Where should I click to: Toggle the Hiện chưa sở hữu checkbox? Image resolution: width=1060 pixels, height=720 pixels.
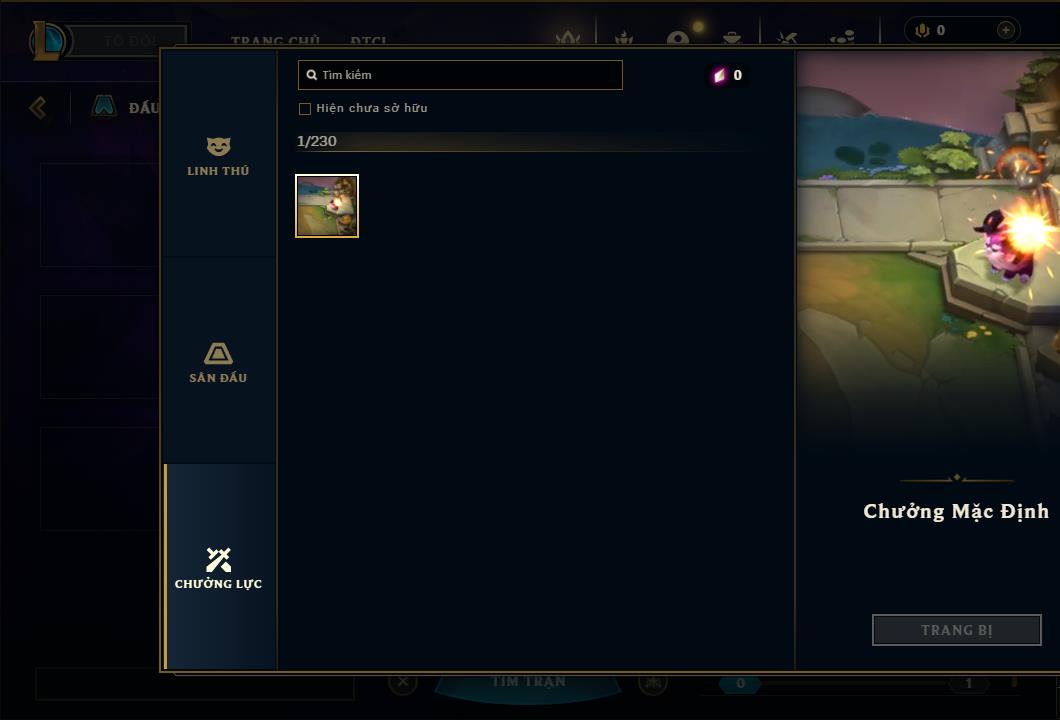pyautogui.click(x=305, y=109)
